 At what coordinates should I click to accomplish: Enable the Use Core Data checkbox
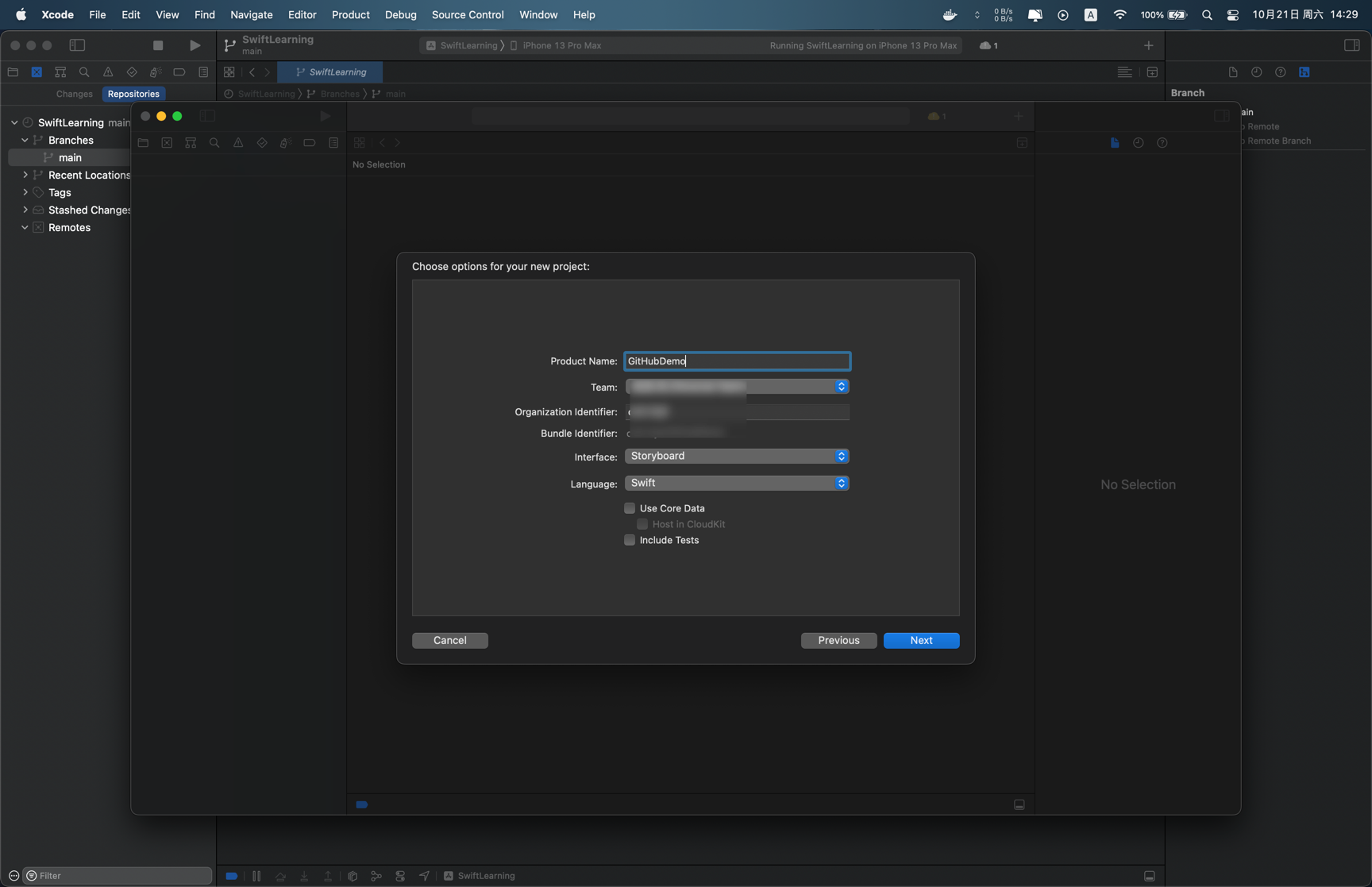[x=630, y=508]
